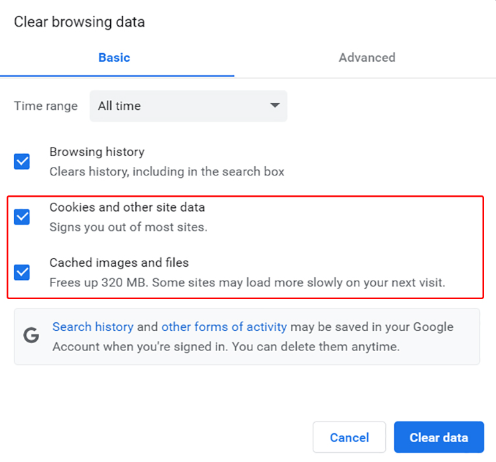Click the Google G logo icon
Viewport: 496px width, 462px height.
31,335
